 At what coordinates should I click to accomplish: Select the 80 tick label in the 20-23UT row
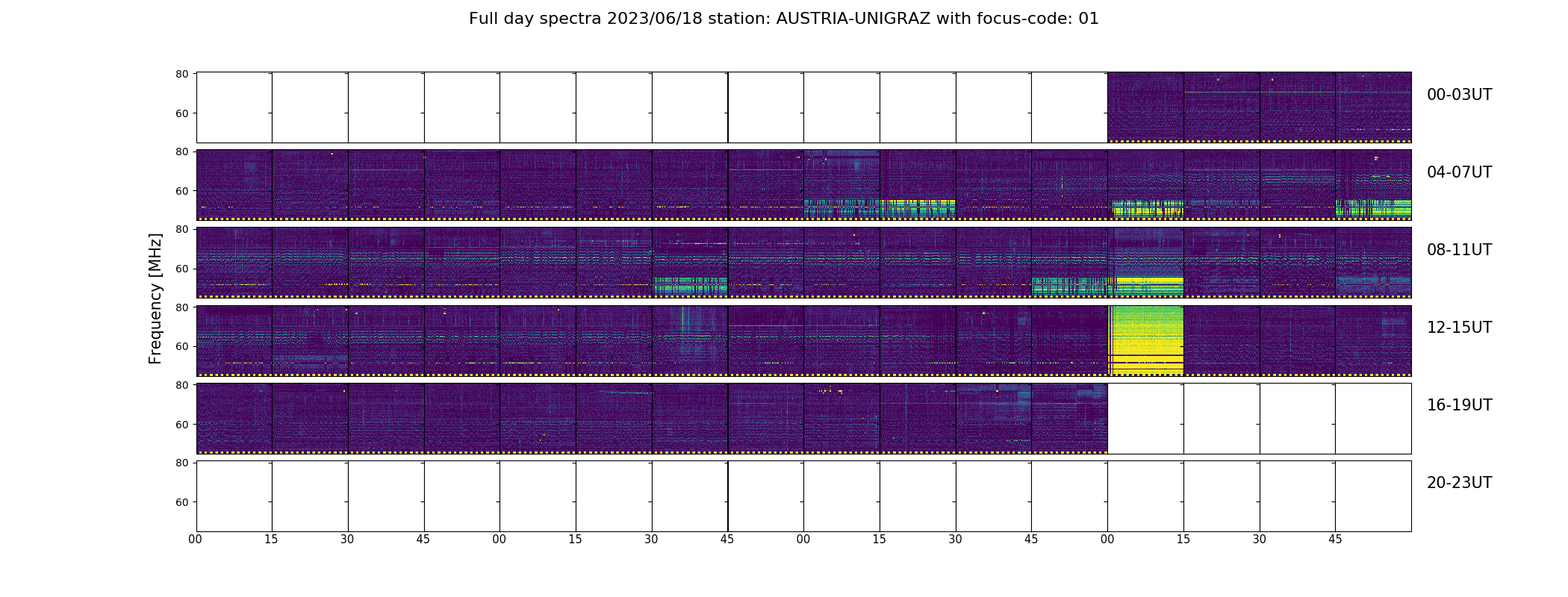pyautogui.click(x=181, y=463)
